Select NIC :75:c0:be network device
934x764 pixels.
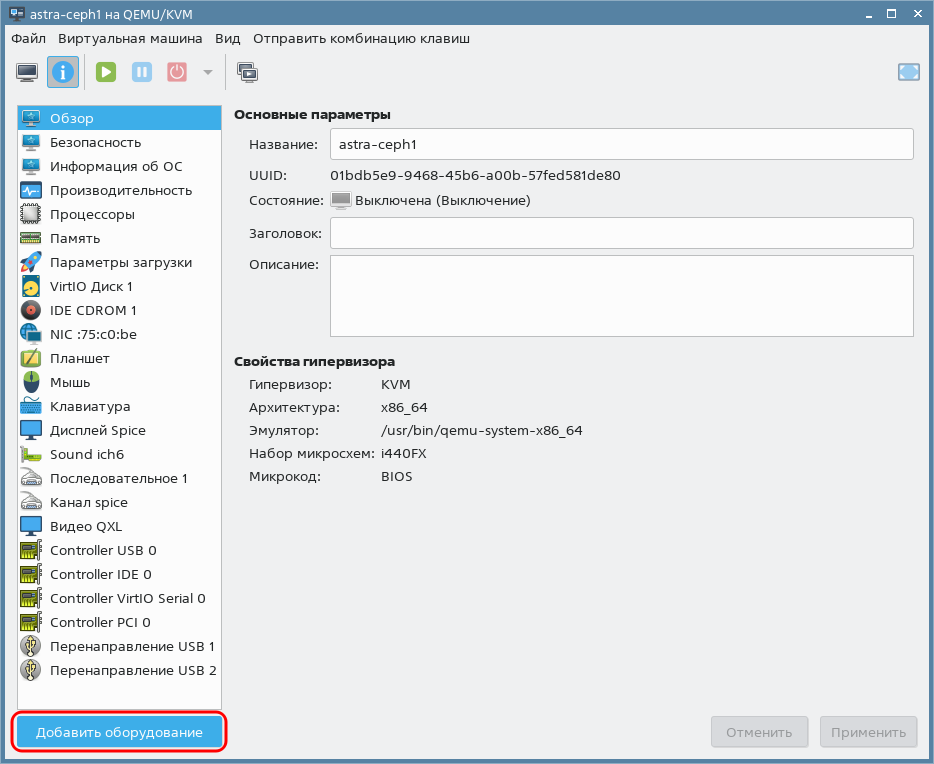[x=93, y=334]
